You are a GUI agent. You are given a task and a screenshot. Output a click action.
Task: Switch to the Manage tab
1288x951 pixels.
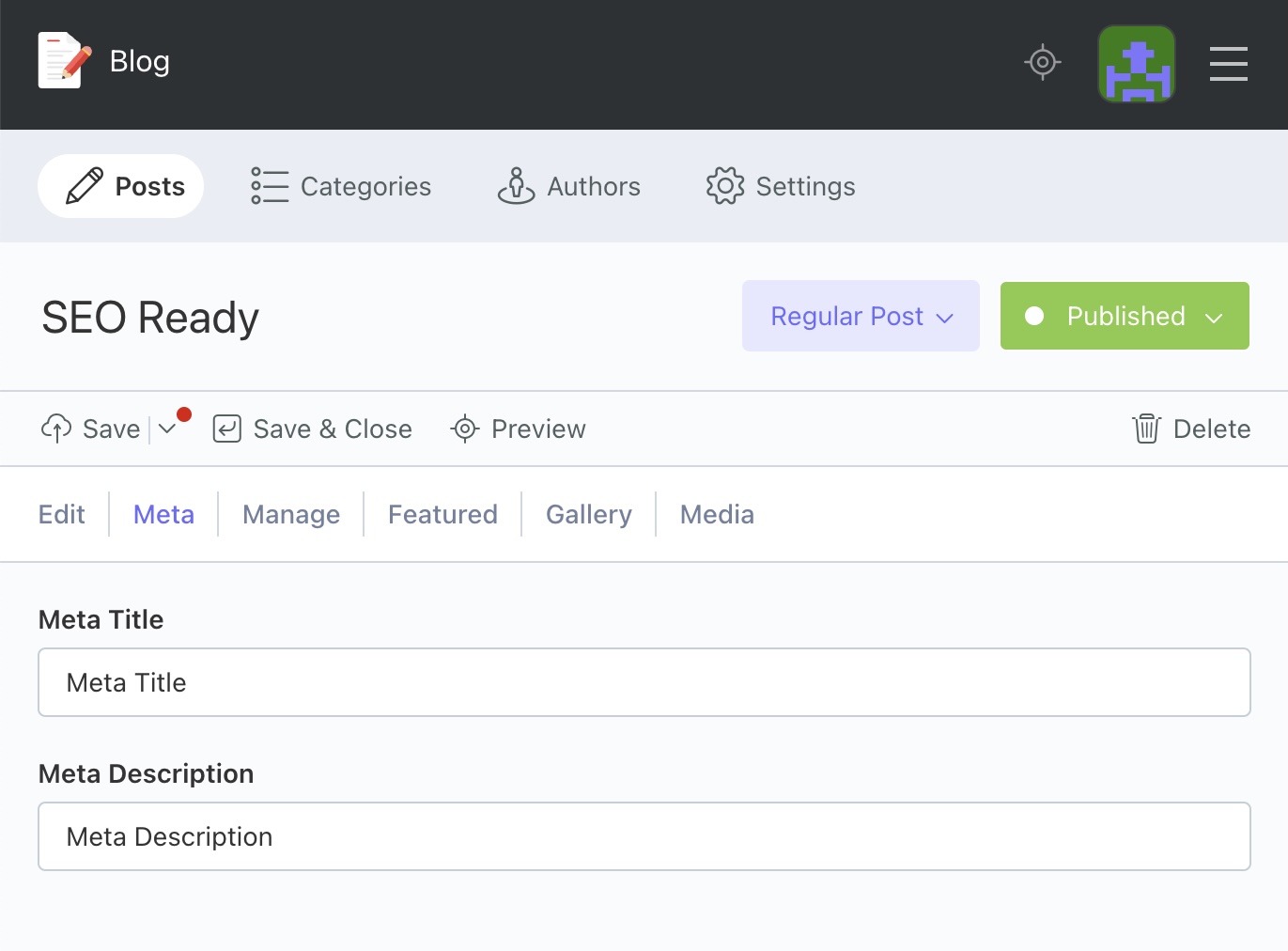[x=291, y=515]
